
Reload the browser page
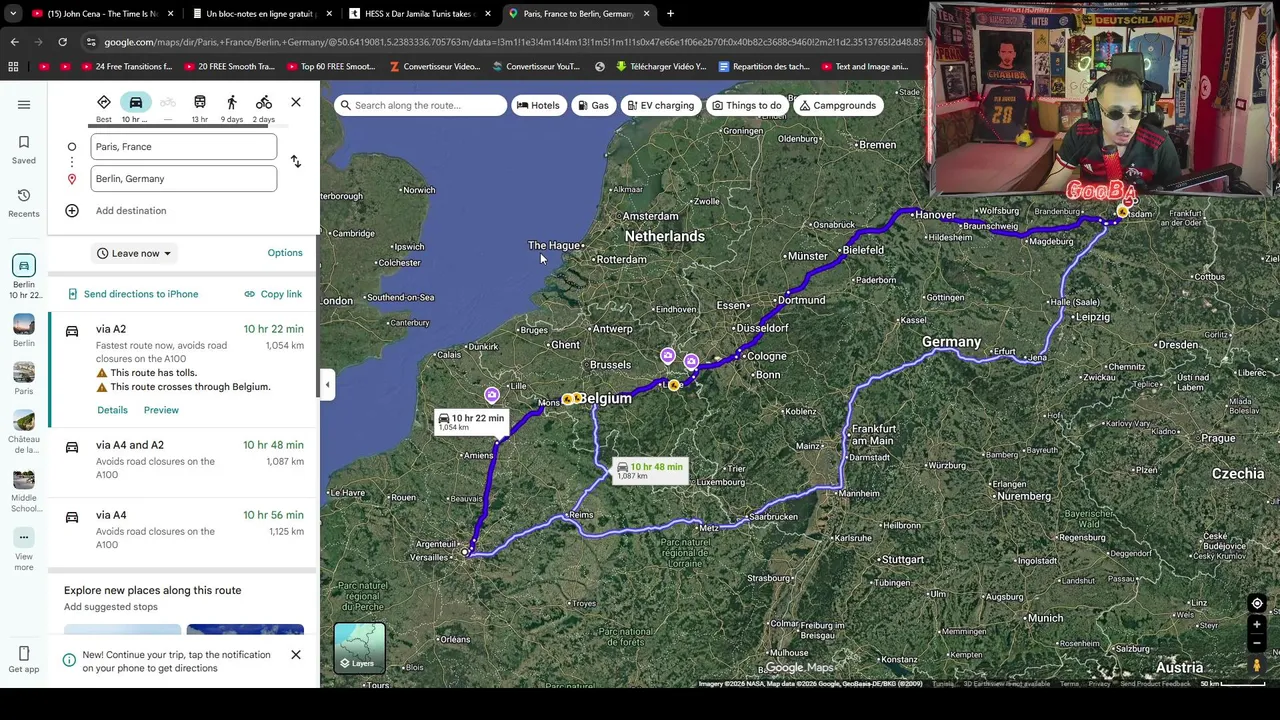click(x=62, y=42)
